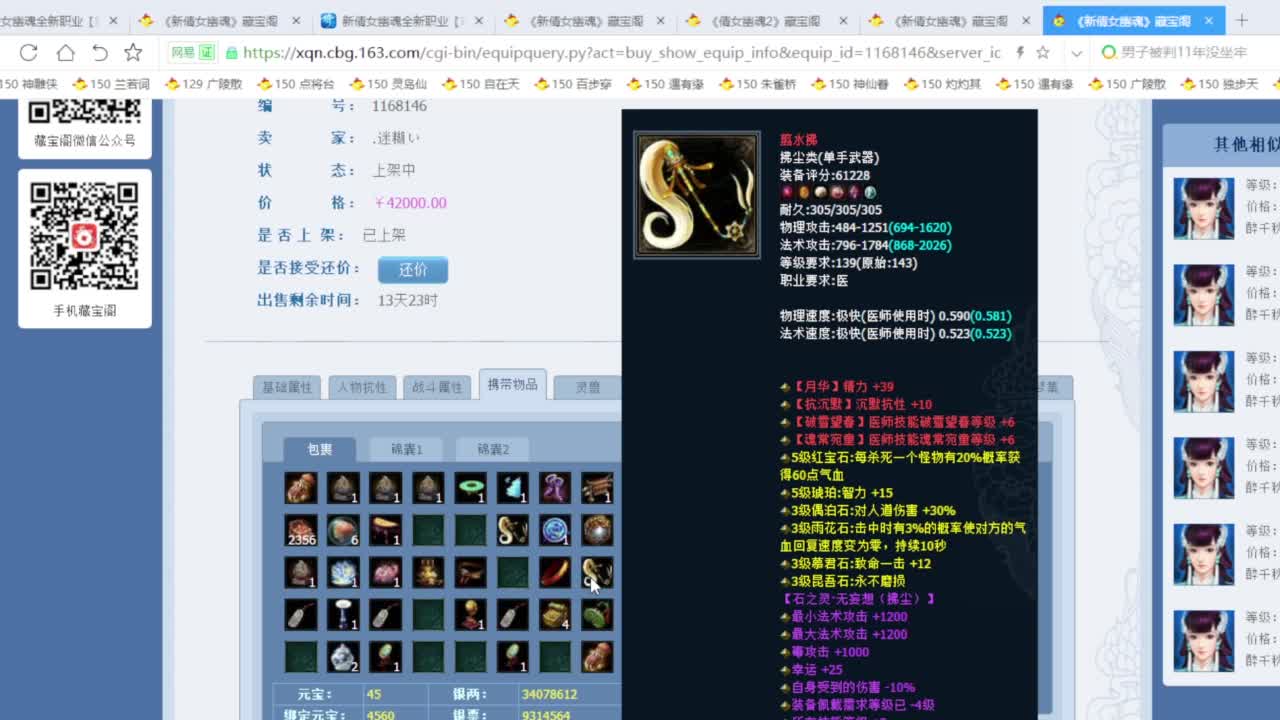Click the 还价 bargain button

pyautogui.click(x=413, y=270)
